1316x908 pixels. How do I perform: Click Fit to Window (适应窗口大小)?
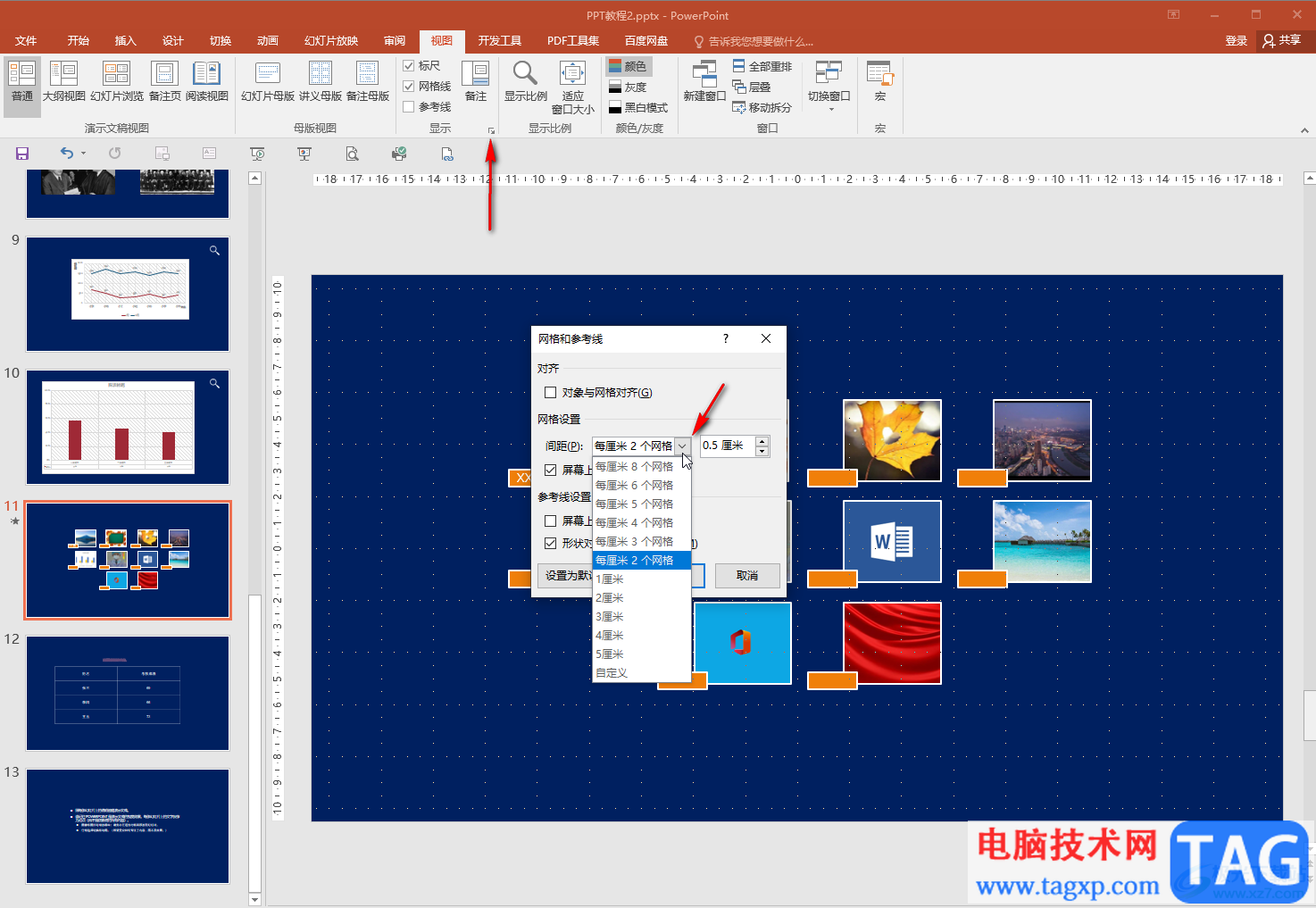(x=572, y=87)
